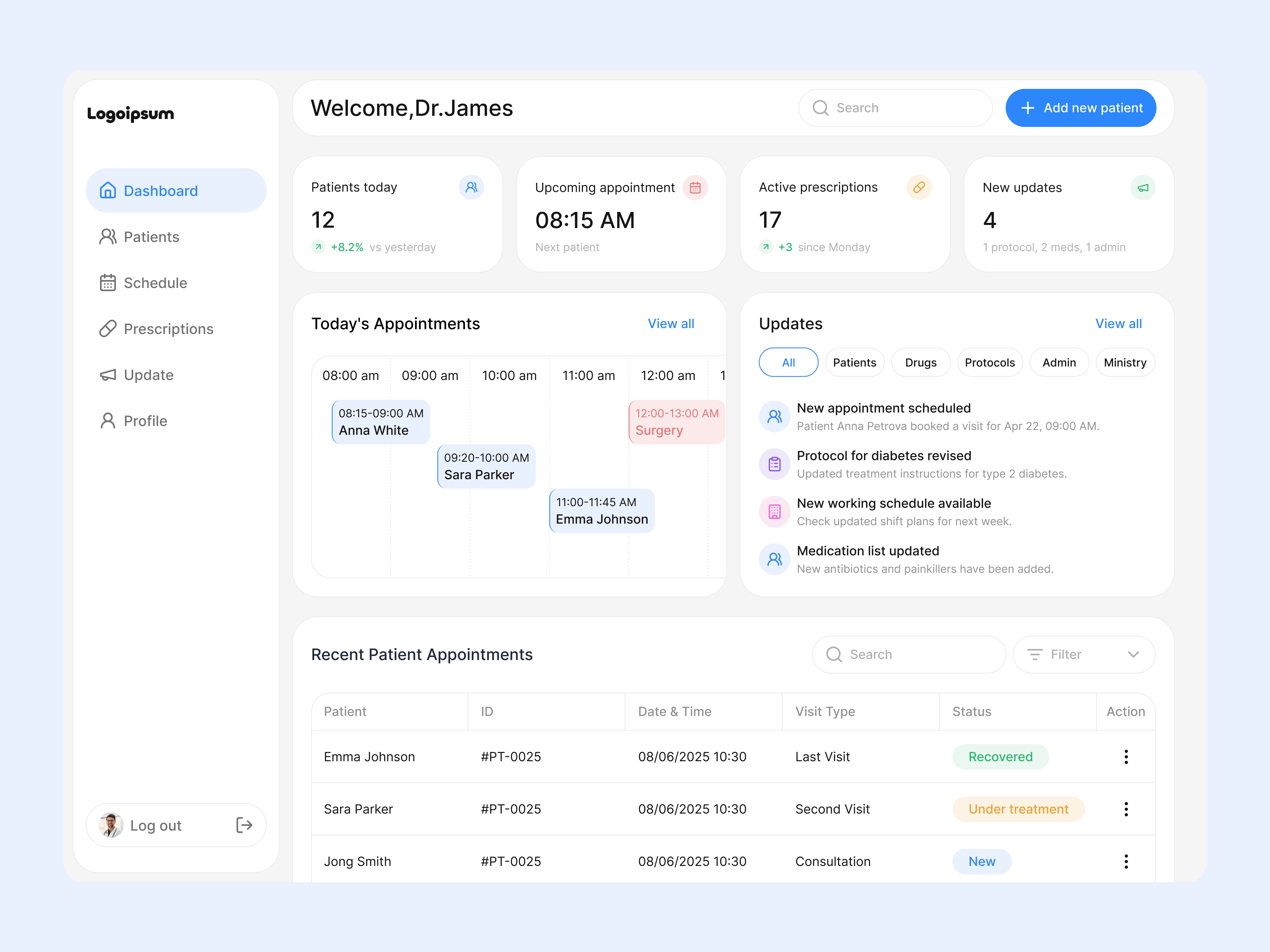
Task: Click magnifier icon in appointments search
Action: click(834, 654)
